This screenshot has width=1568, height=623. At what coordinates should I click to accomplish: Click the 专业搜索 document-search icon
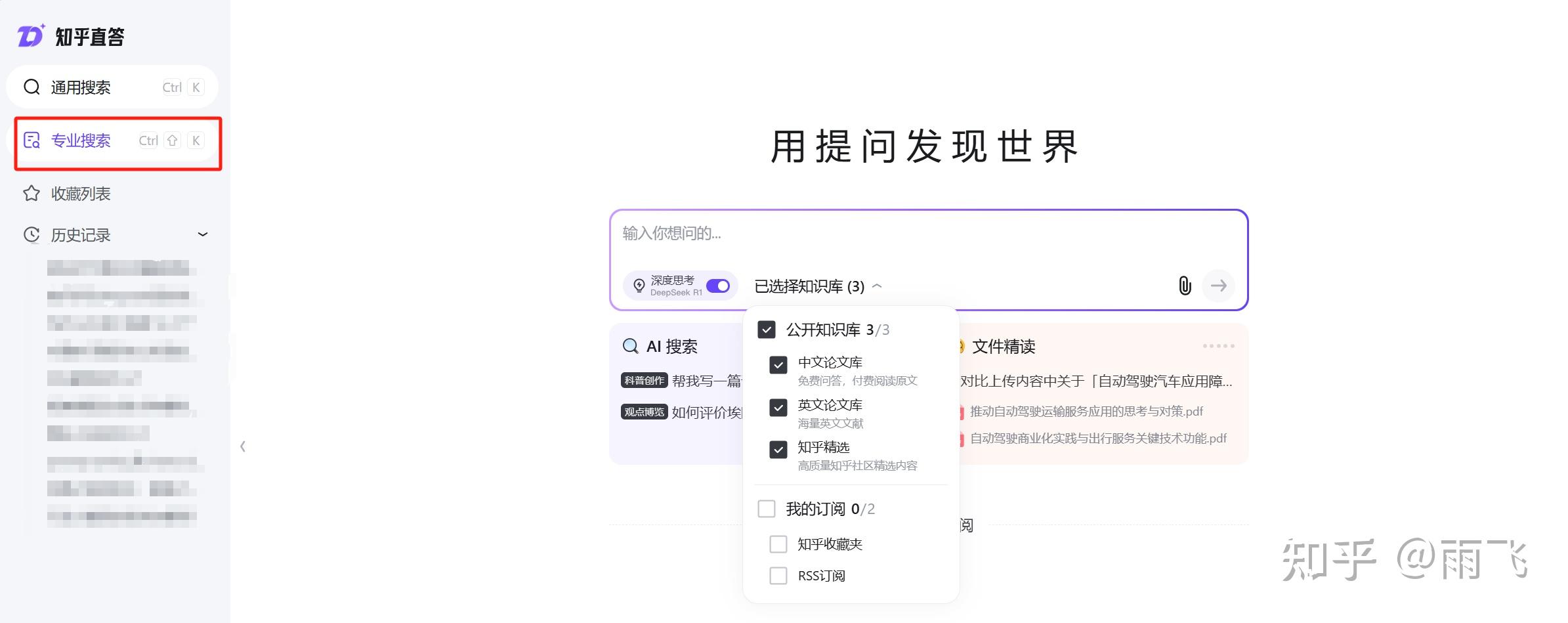tap(32, 140)
